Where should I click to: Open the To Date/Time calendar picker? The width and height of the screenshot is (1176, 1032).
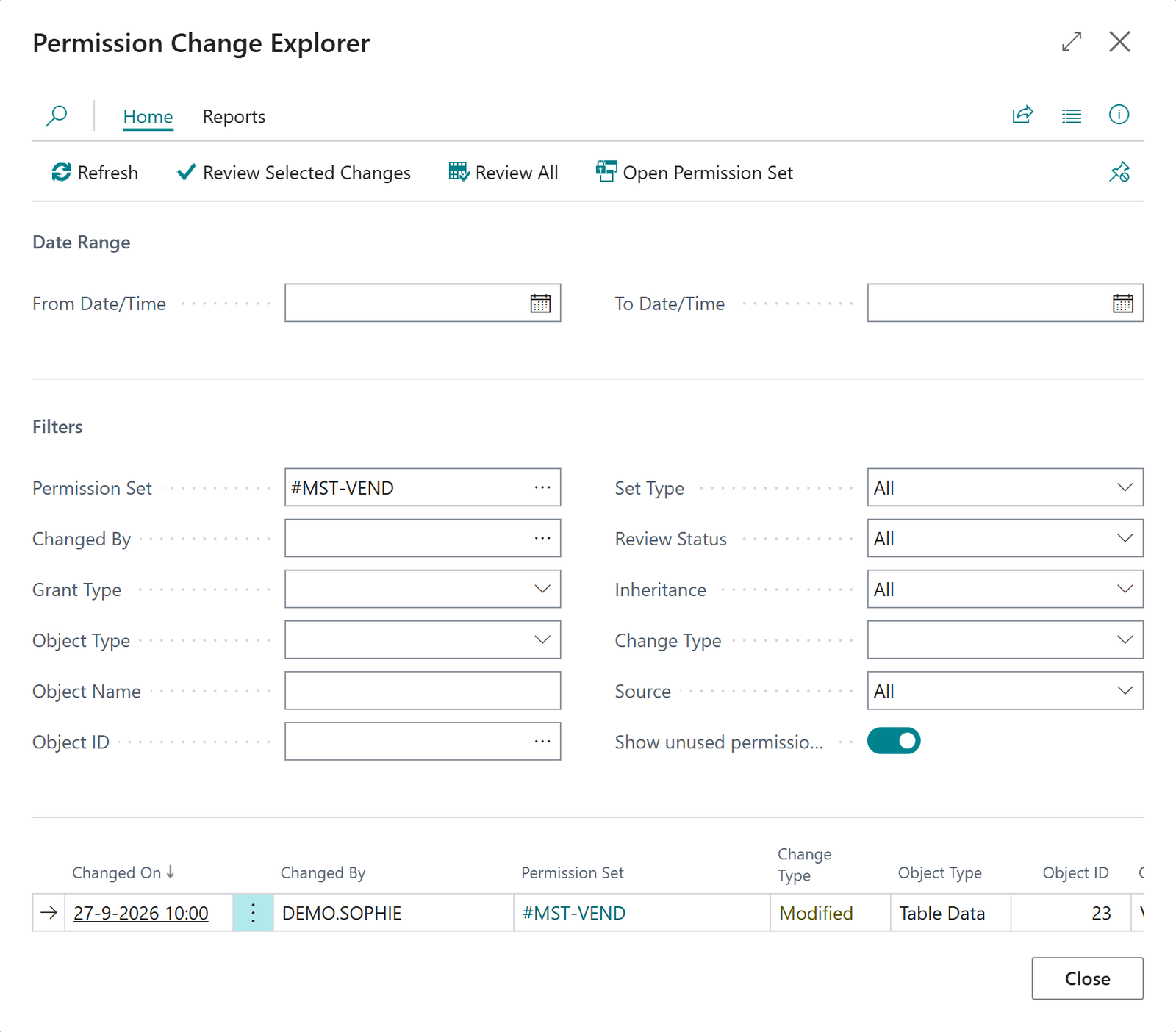click(1123, 303)
